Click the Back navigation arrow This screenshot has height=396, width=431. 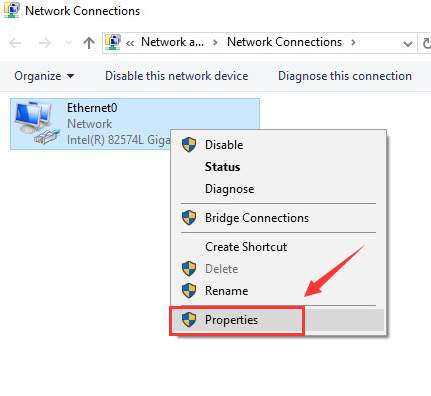click(15, 43)
